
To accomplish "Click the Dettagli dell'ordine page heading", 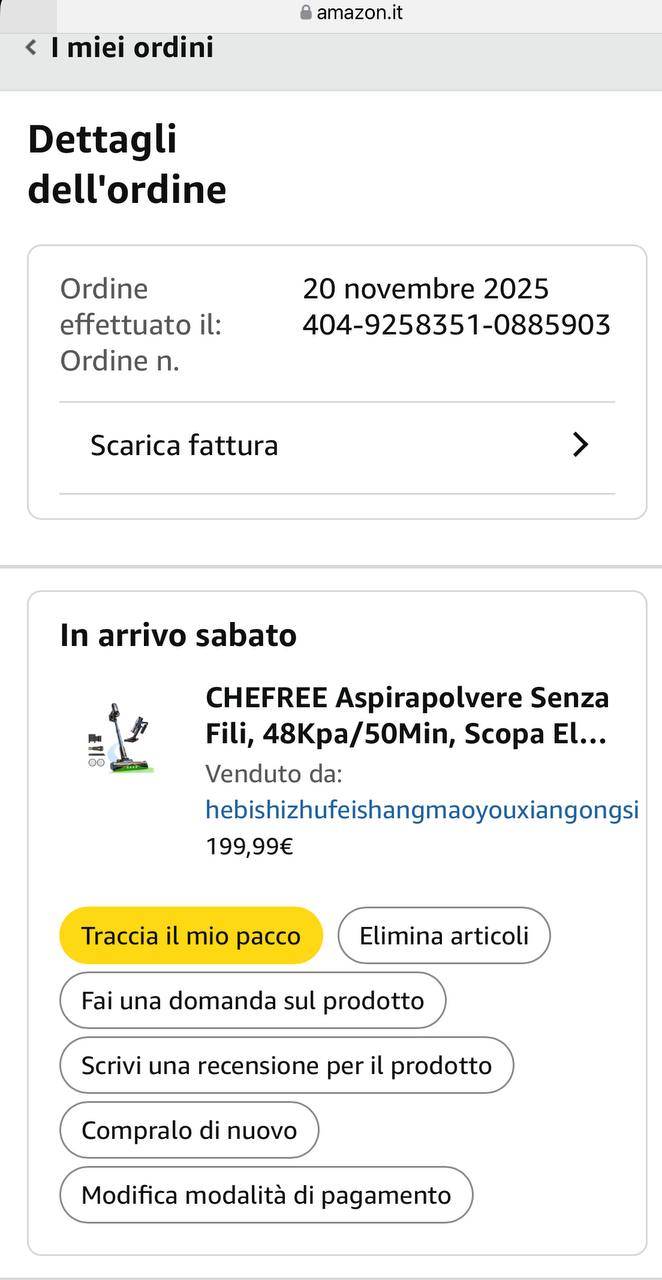I will 127,164.
